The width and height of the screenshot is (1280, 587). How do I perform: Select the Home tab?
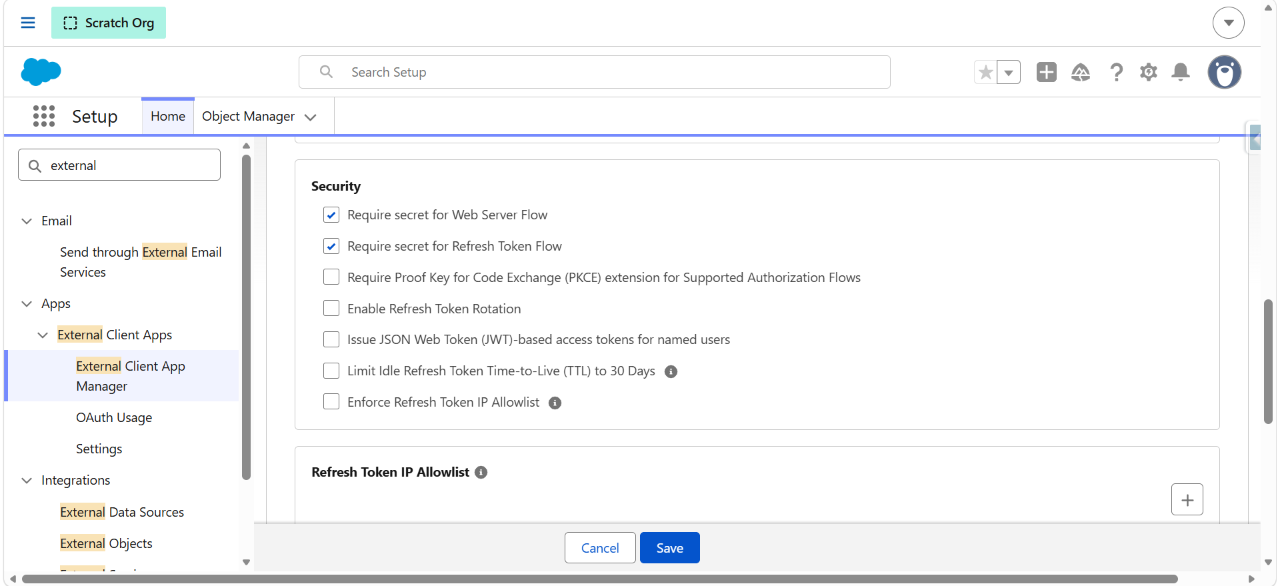pyautogui.click(x=168, y=116)
